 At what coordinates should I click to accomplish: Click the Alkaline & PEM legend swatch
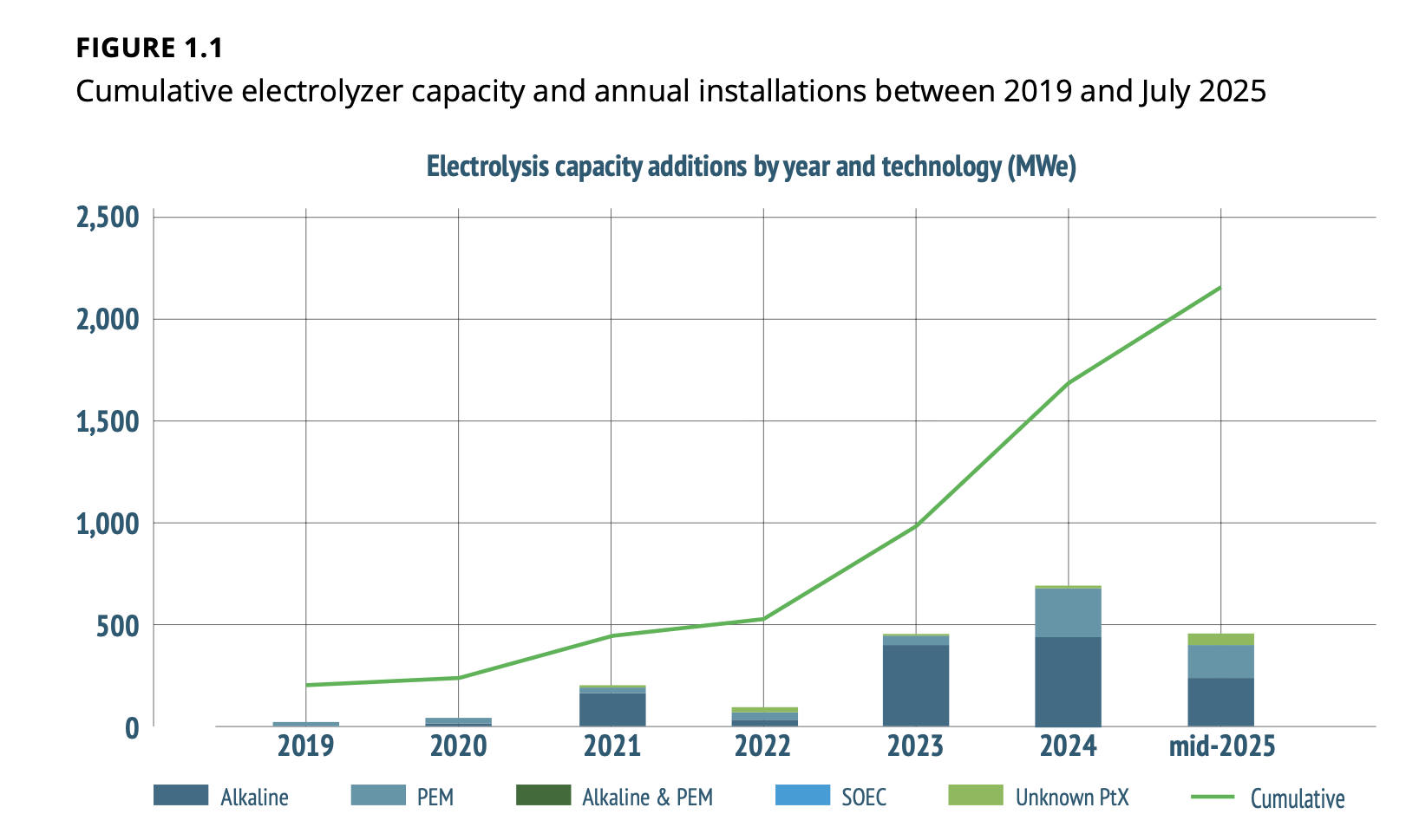pos(542,797)
